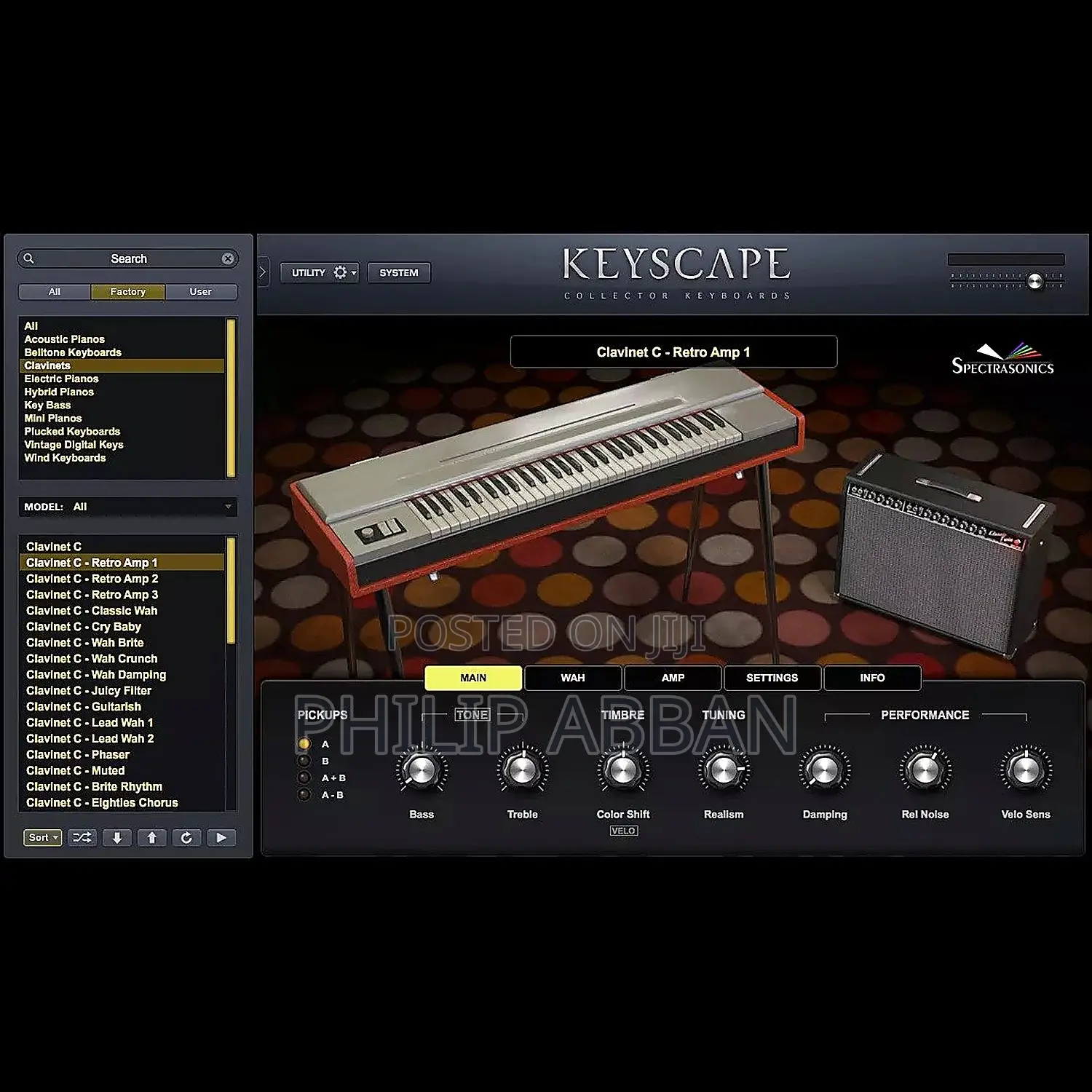Click the play audition button
Viewport: 1092px width, 1092px height.
pyautogui.click(x=221, y=838)
